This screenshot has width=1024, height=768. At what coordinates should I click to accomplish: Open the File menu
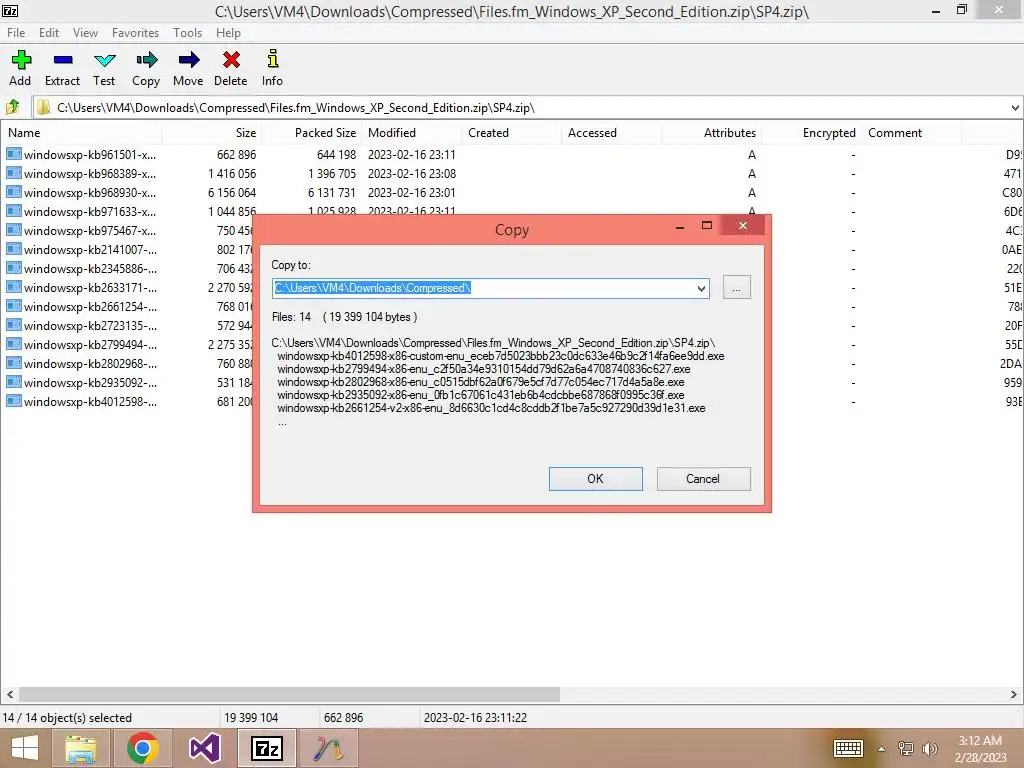(16, 33)
